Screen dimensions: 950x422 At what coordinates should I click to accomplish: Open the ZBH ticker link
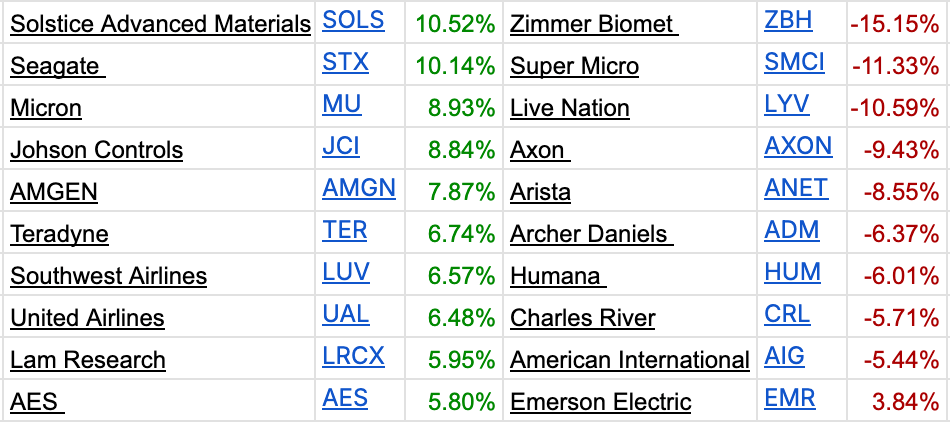tap(788, 21)
